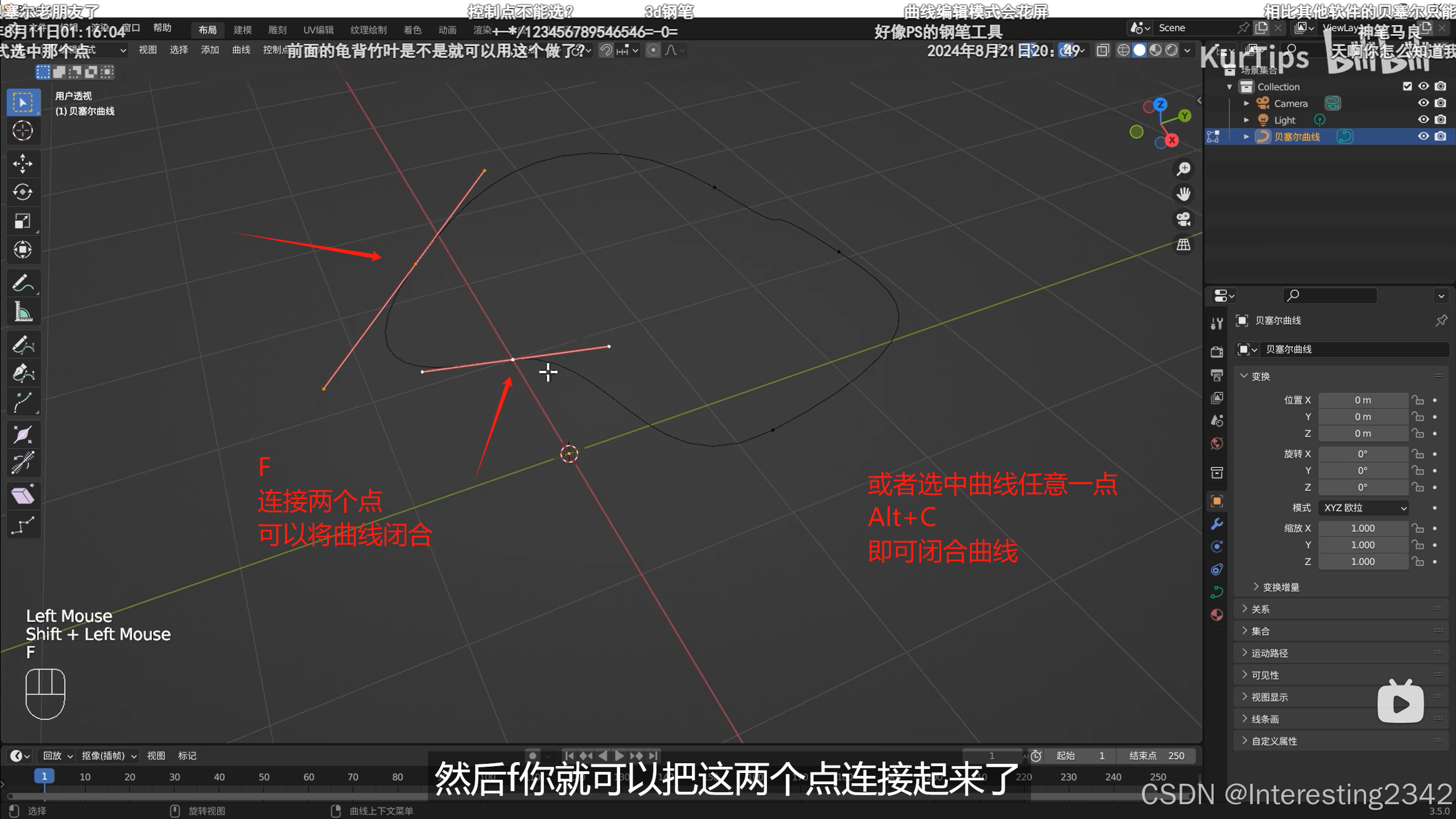Click the 位置 X value field
The width and height of the screenshot is (1456, 819).
coord(1362,400)
